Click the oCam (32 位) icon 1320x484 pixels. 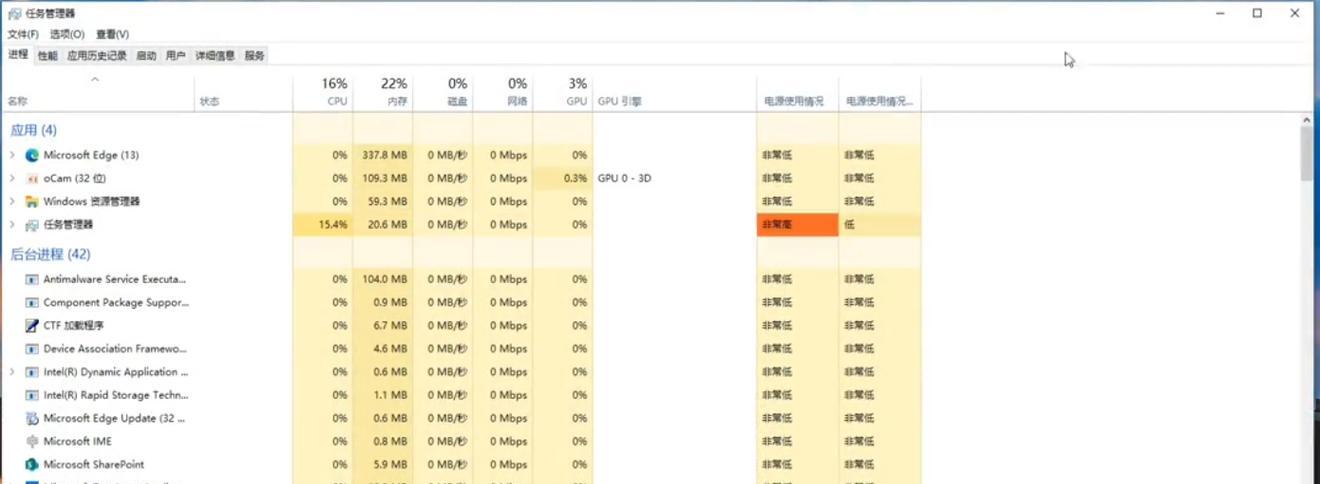[32, 178]
